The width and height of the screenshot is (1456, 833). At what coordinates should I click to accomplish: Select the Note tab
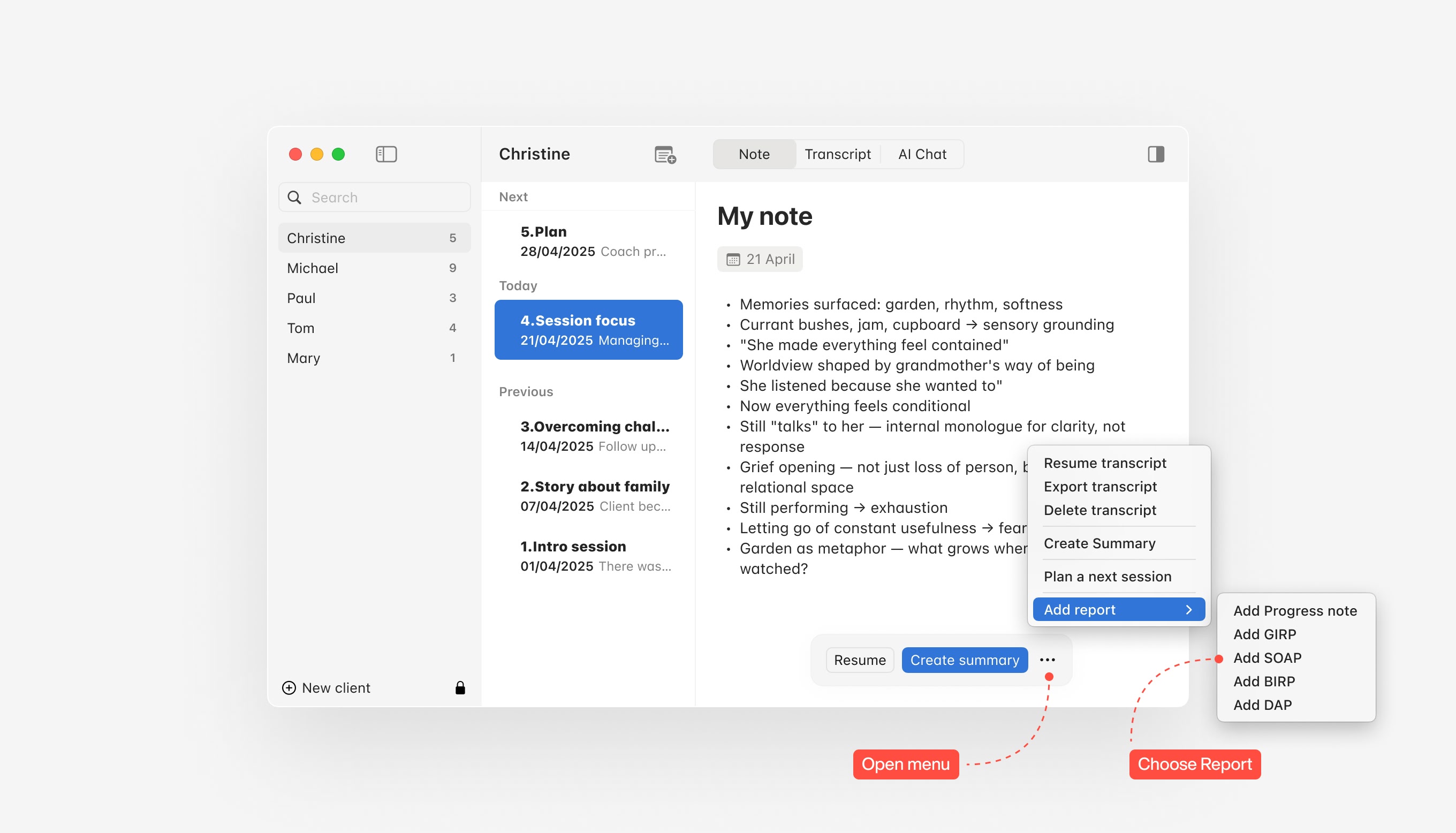(754, 154)
